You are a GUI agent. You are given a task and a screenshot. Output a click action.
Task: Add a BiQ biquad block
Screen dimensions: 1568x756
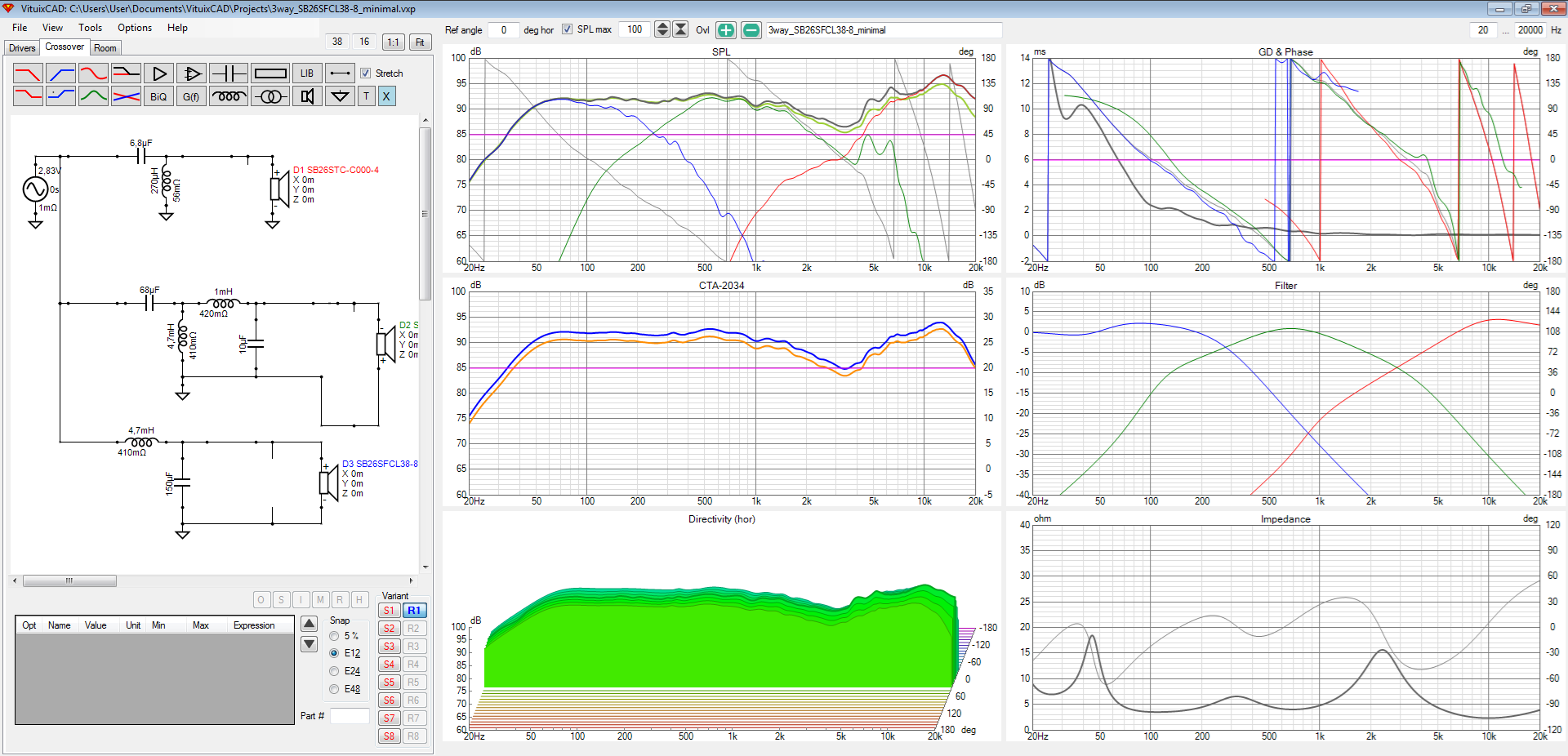(x=158, y=96)
